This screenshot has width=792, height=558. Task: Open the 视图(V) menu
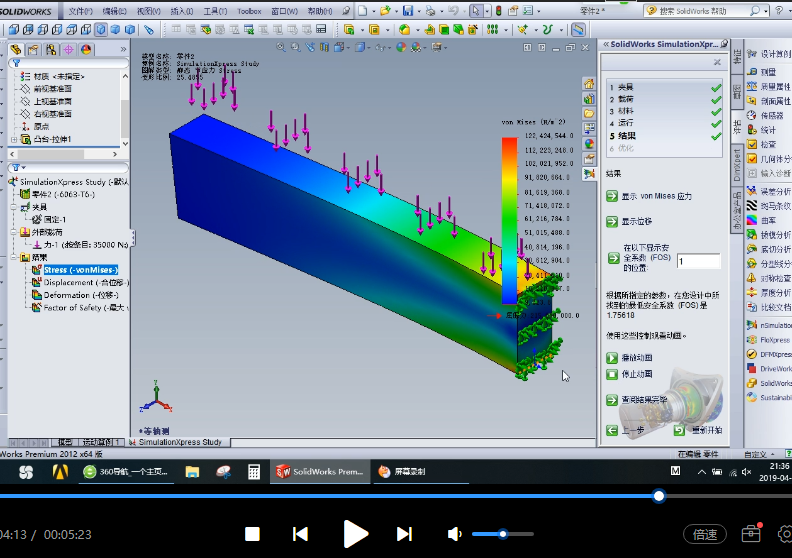[x=148, y=11]
